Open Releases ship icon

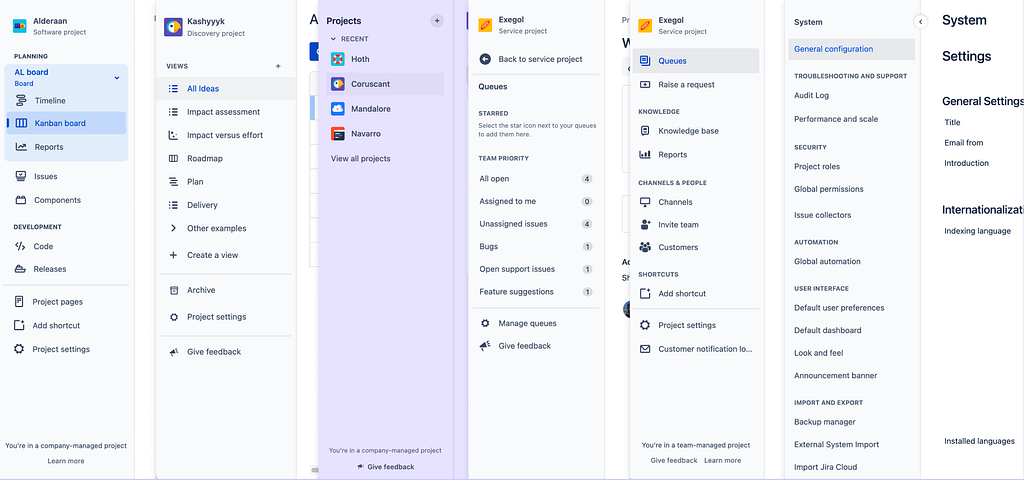(x=21, y=268)
